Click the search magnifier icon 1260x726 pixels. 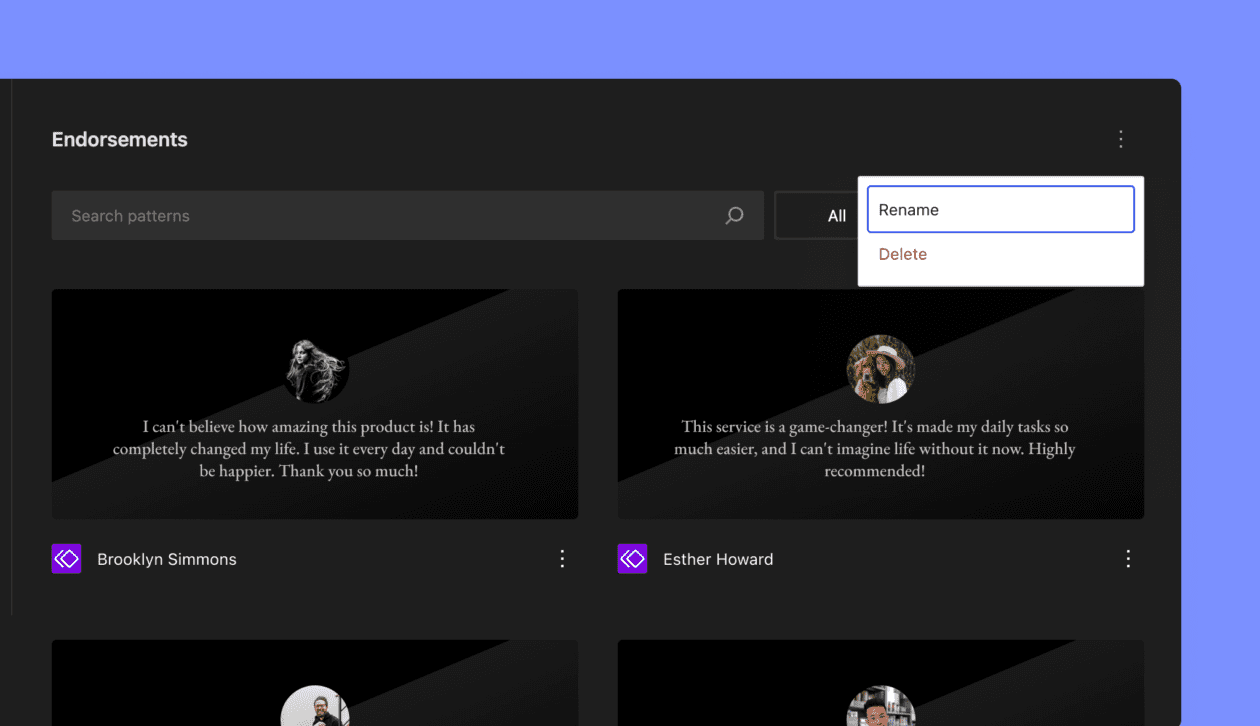[734, 216]
